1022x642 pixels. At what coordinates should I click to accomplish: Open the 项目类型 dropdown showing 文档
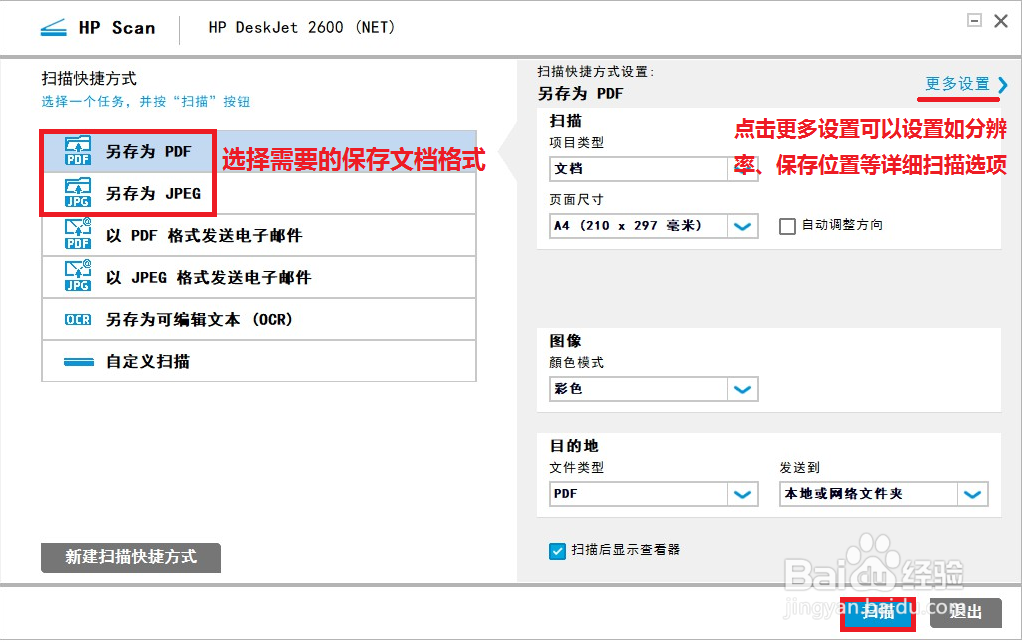click(x=654, y=169)
